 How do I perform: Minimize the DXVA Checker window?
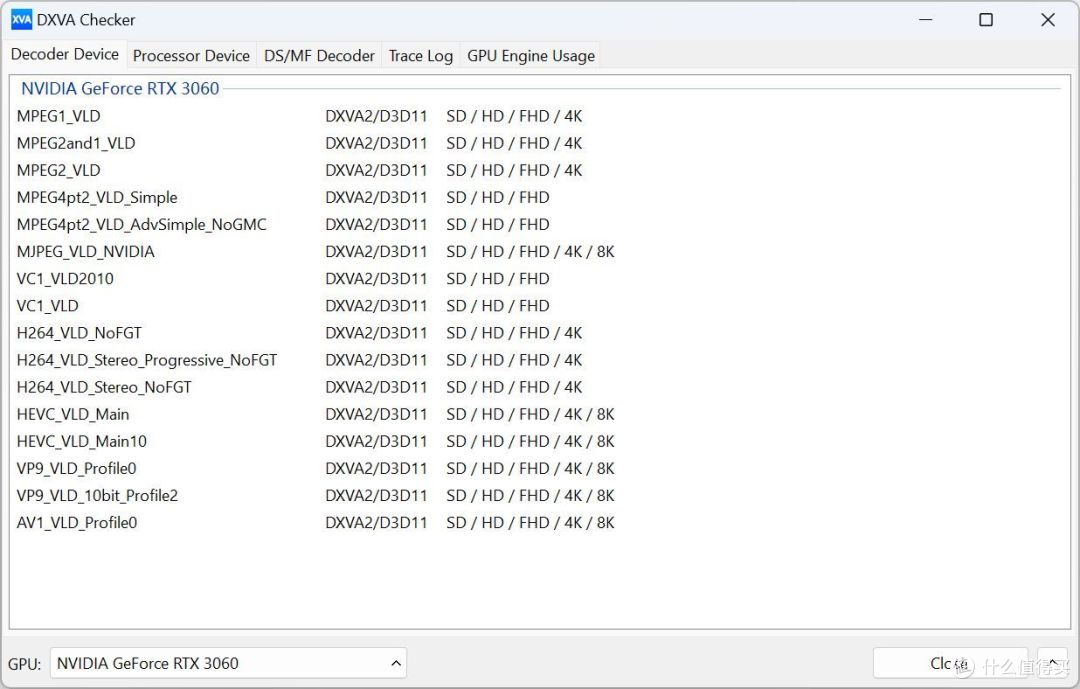924,20
